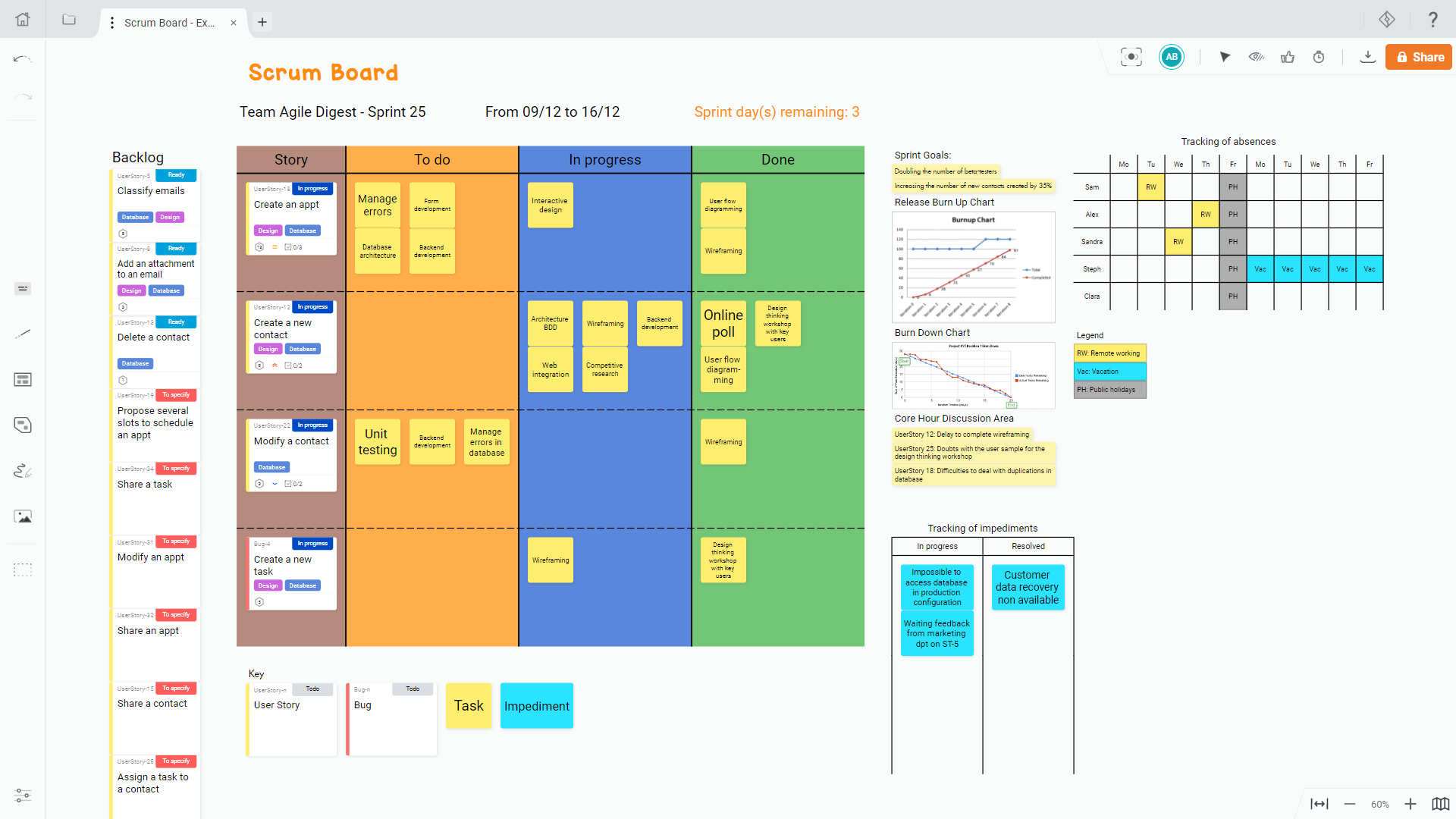Click the eye/preview icon in toolbar
Screen dimensions: 1456x819
pyautogui.click(x=1255, y=58)
